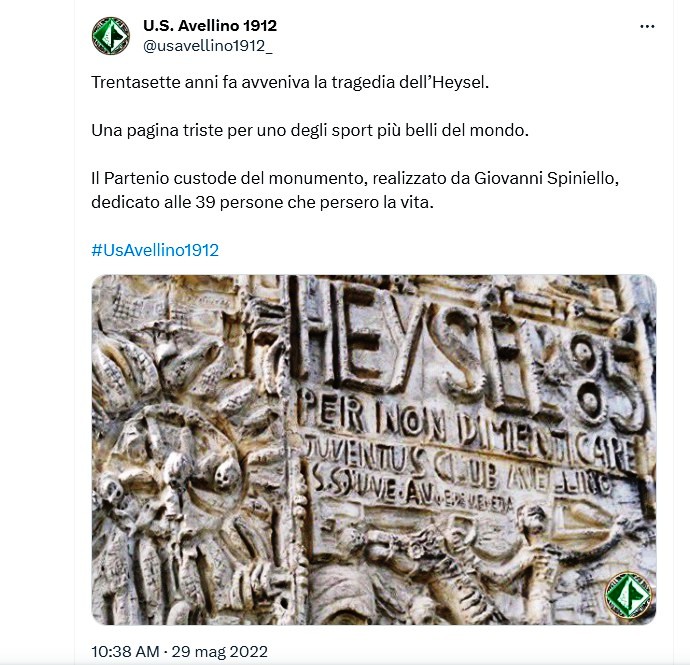Click the circular carved relief on the photo's left

[x=176, y=467]
